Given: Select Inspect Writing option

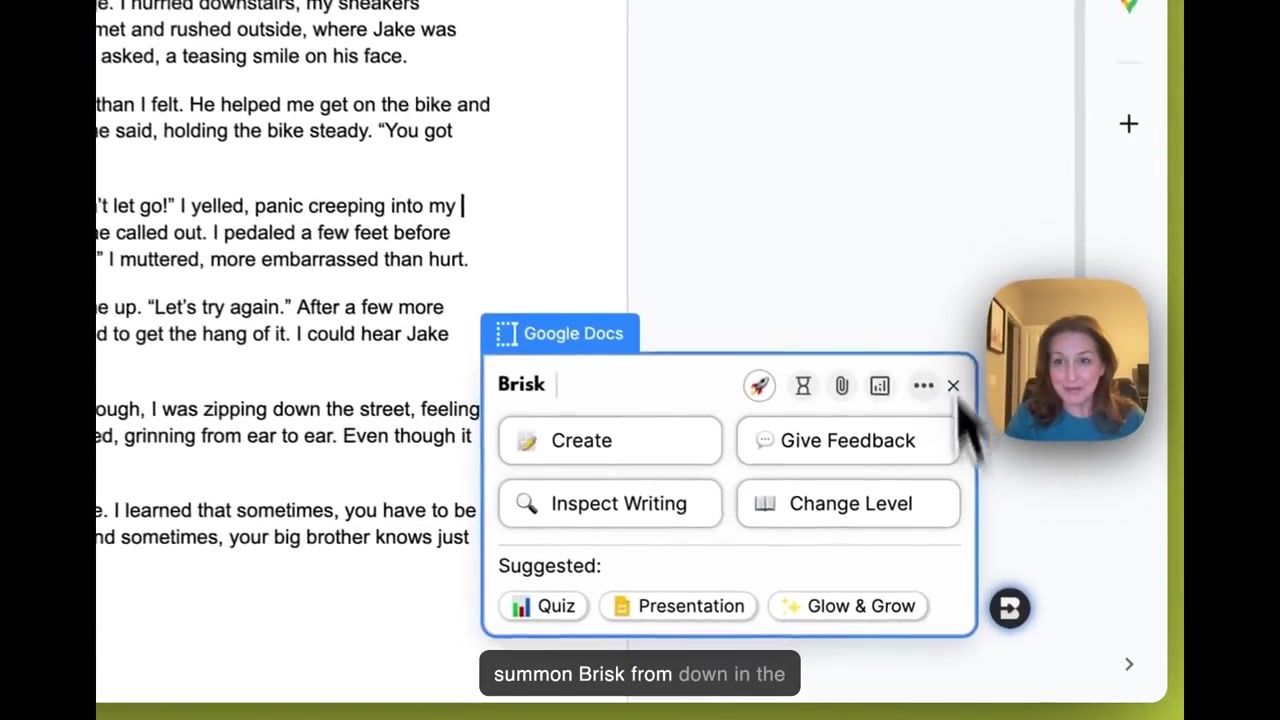Looking at the screenshot, I should pyautogui.click(x=610, y=504).
